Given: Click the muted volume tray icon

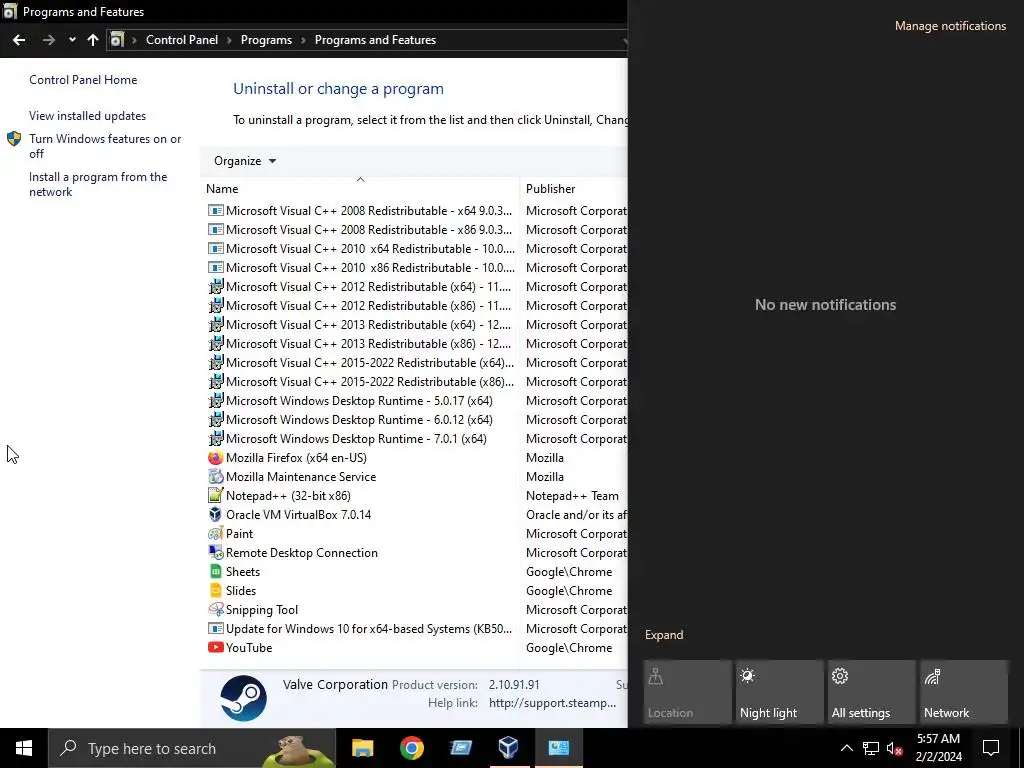Looking at the screenshot, I should pos(895,748).
